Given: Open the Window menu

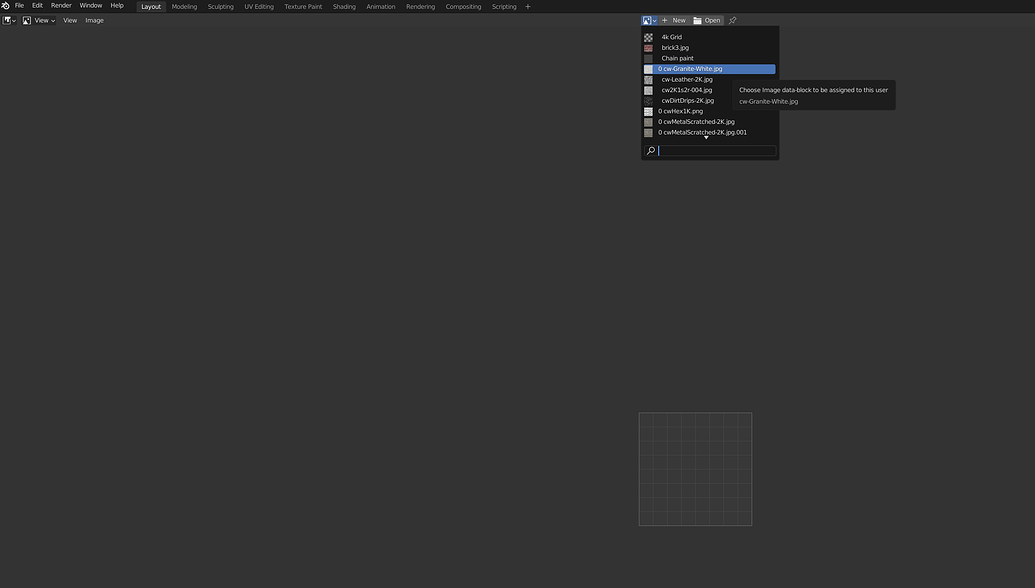Looking at the screenshot, I should 91,5.
